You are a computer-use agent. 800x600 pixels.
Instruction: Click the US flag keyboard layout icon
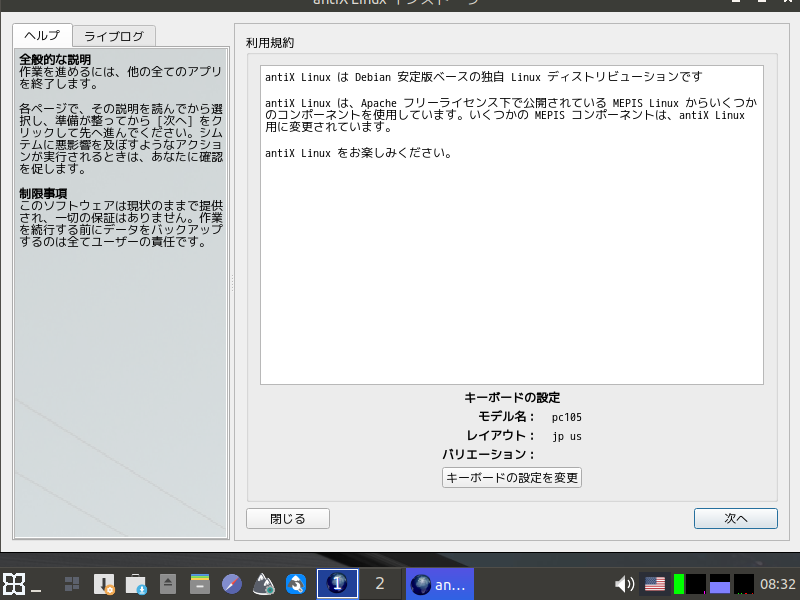[655, 584]
